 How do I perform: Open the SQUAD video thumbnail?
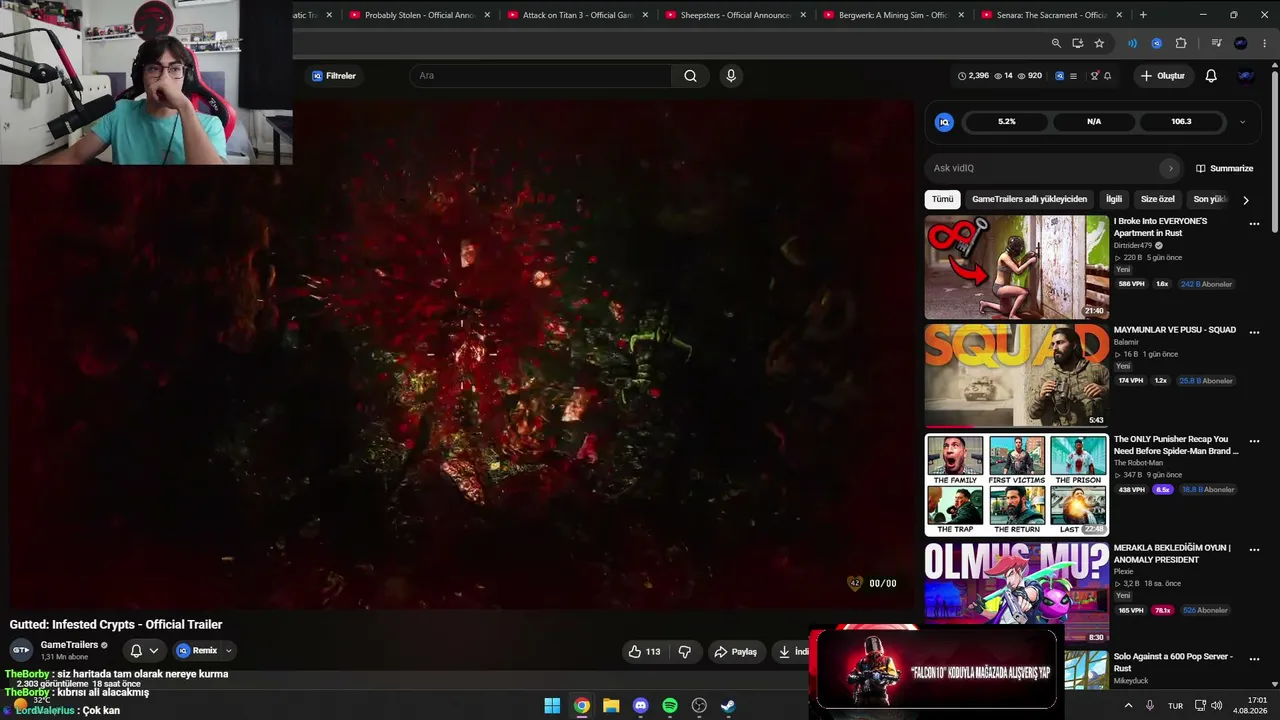pyautogui.click(x=1016, y=376)
